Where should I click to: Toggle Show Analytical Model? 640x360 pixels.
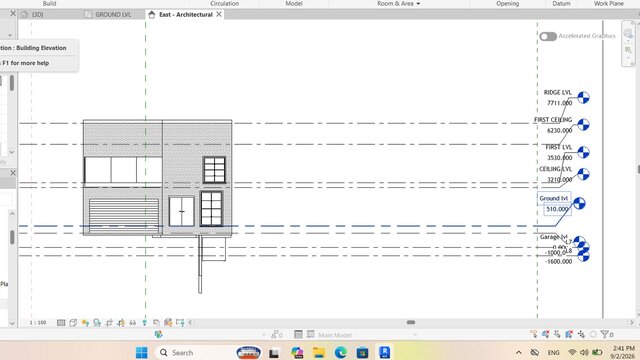168,322
